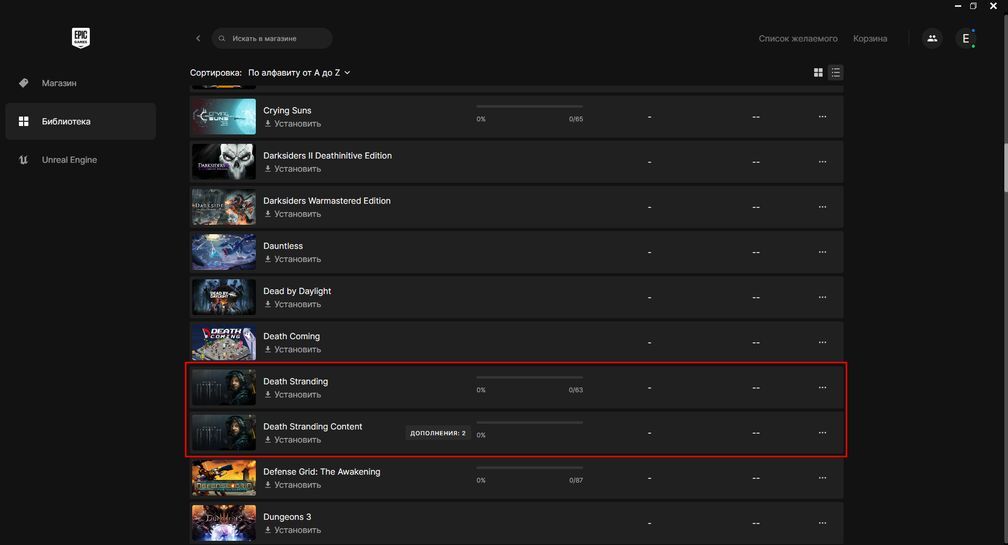The width and height of the screenshot is (1008, 545).
Task: Open the Корзина cart link
Action: [870, 39]
